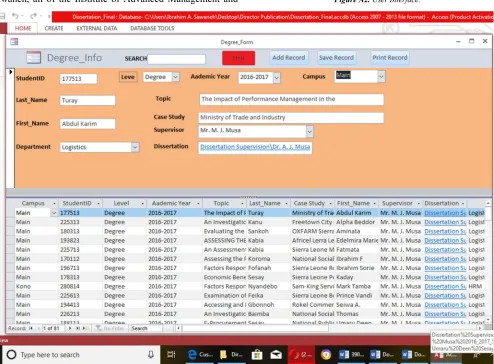The height and width of the screenshot is (364, 494).
Task: Open the Mail app on the taskbar
Action: pos(276,355)
